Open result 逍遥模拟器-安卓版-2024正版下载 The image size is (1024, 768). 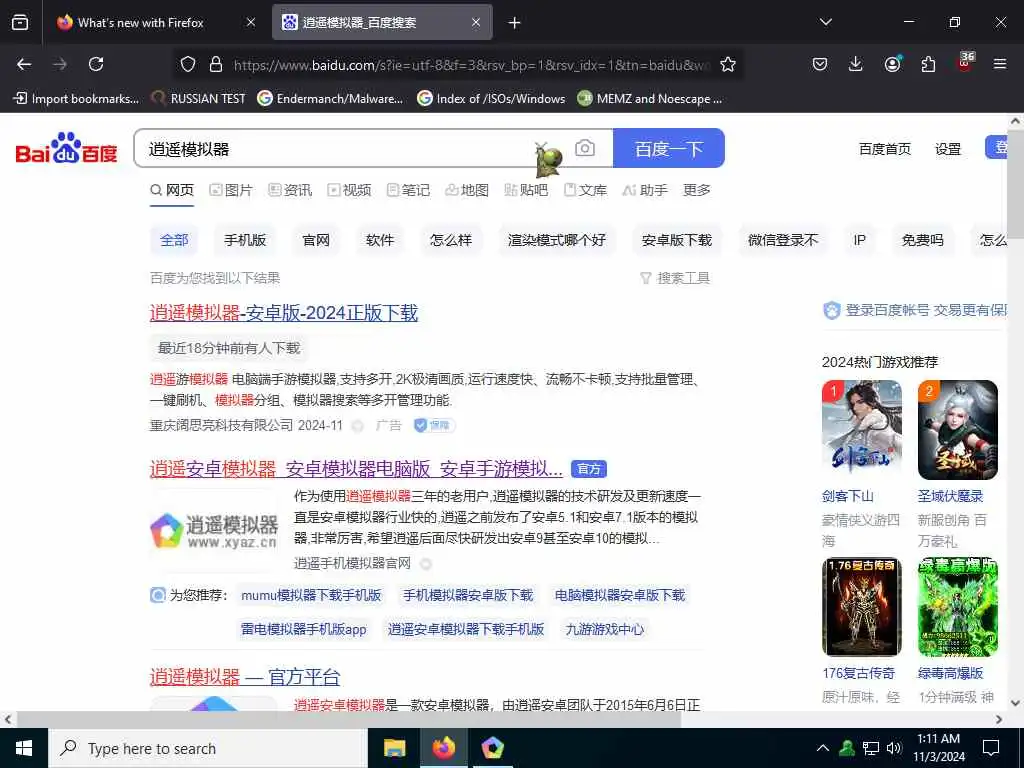(283, 313)
